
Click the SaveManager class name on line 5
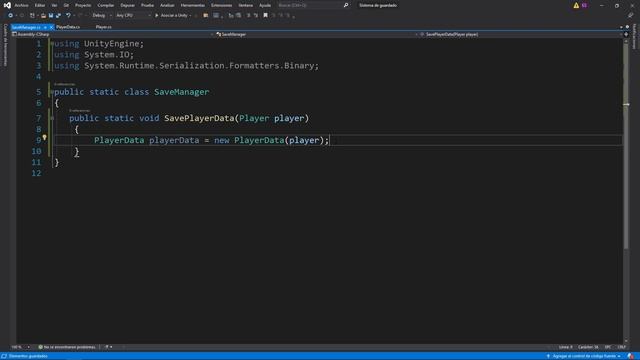(x=182, y=92)
